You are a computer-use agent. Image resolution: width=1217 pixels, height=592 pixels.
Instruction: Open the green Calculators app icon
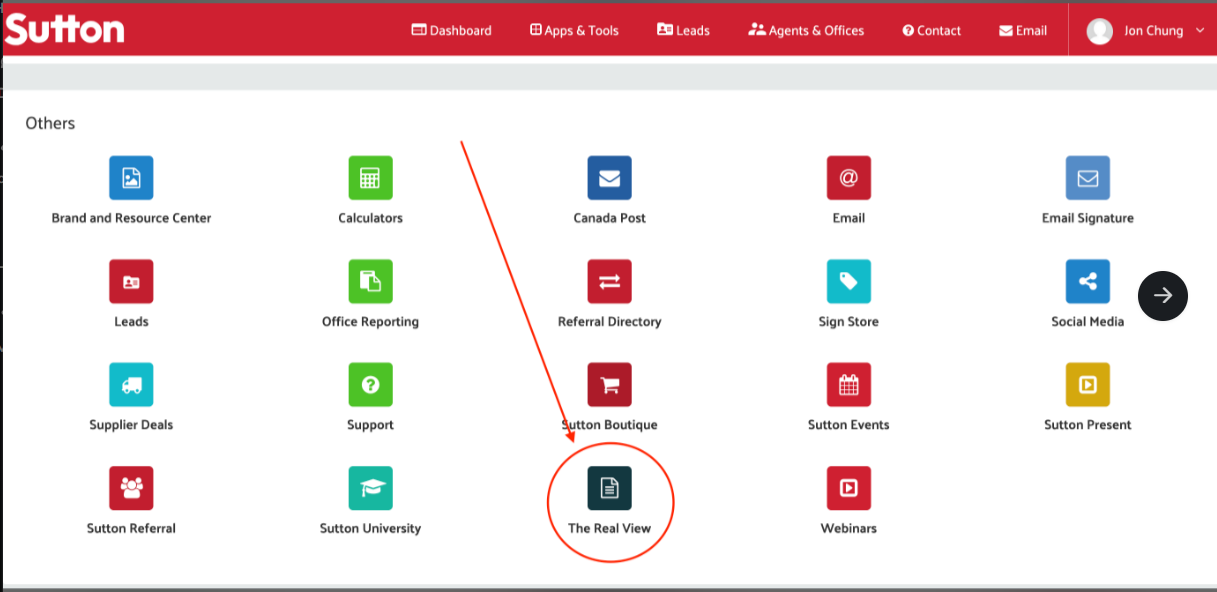pos(370,178)
